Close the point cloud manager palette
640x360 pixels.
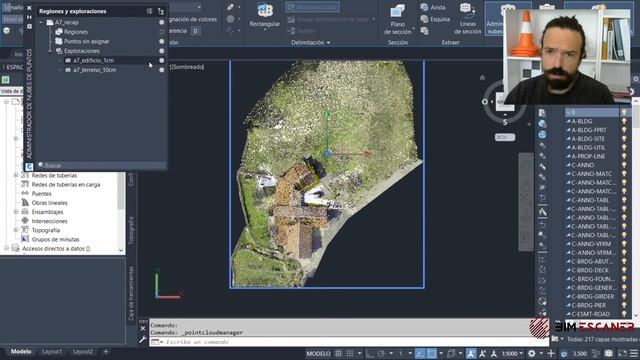29,8
